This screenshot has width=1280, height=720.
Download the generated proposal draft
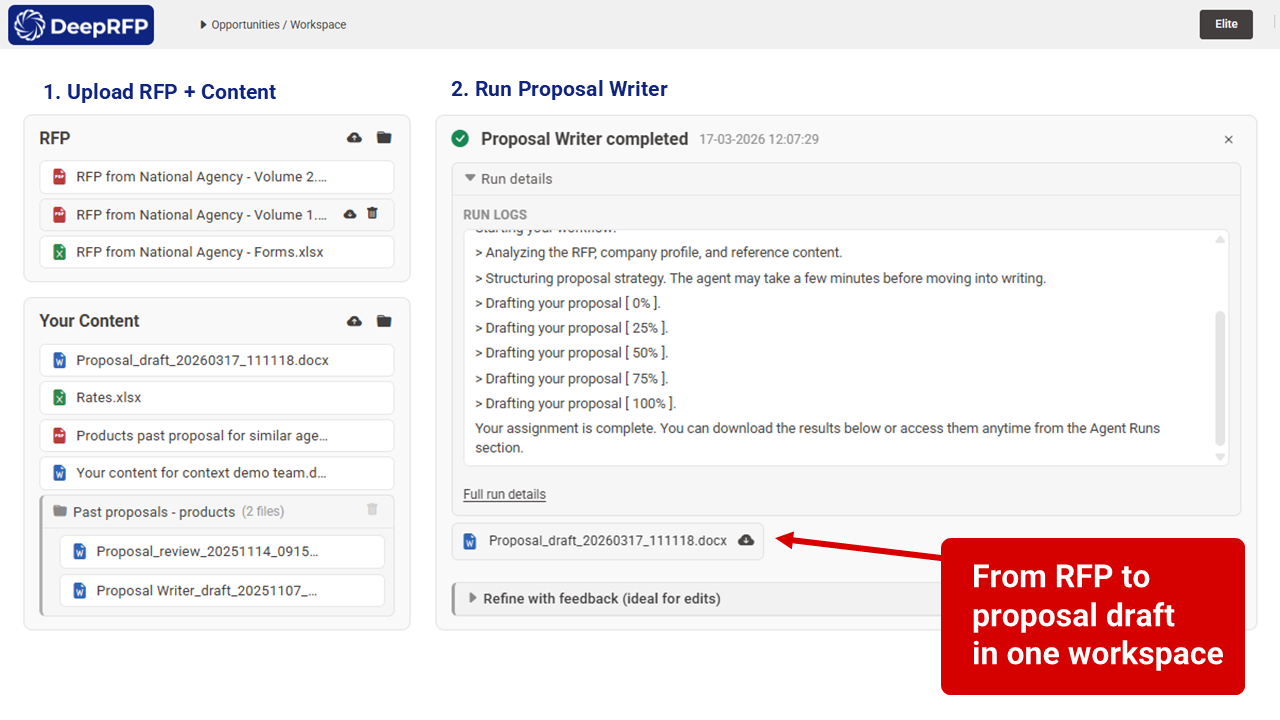(746, 540)
